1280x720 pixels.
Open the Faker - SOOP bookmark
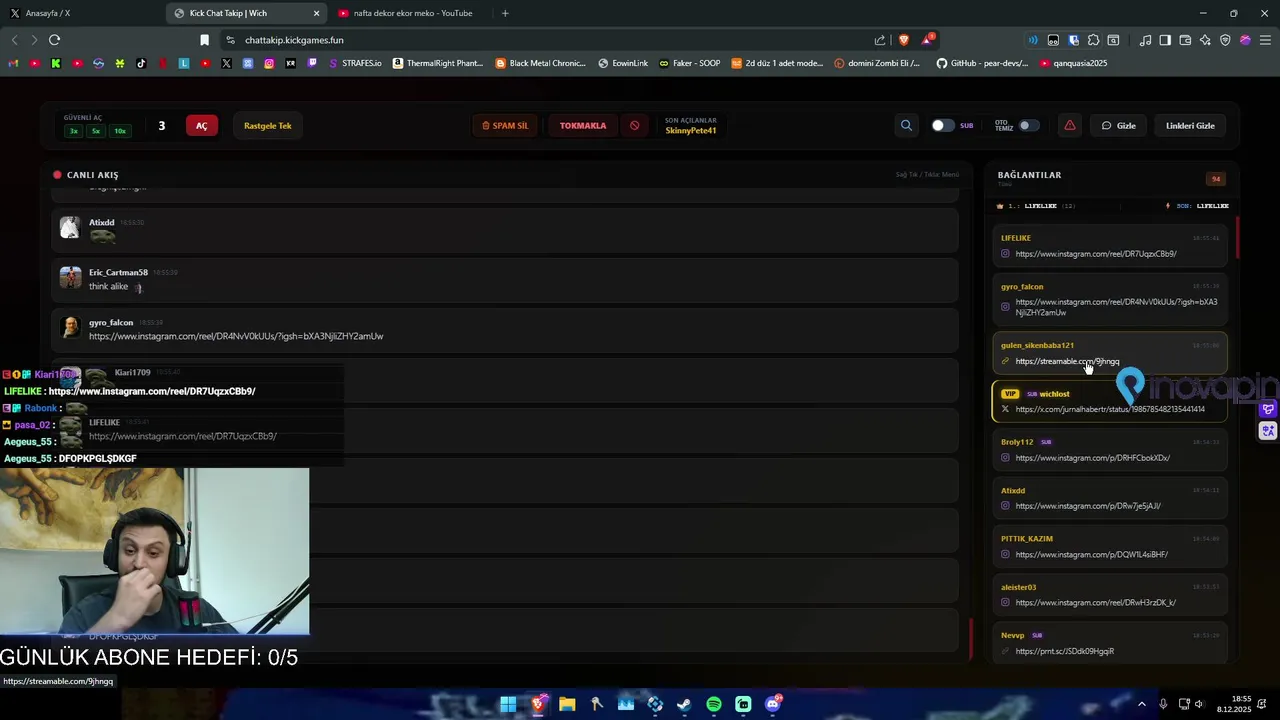tap(689, 63)
